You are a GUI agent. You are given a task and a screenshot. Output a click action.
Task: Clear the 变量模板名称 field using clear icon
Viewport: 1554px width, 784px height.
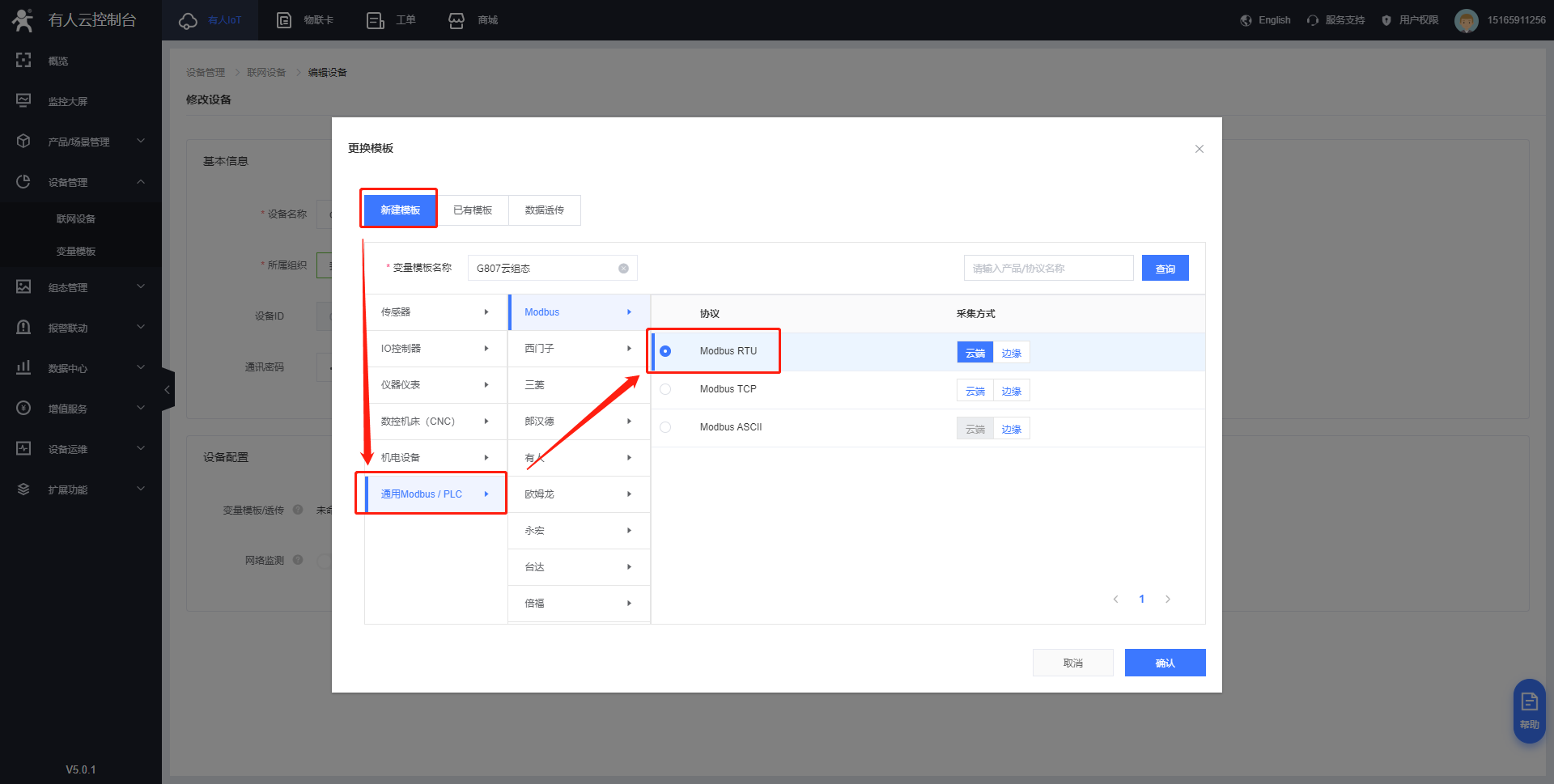pos(623,269)
